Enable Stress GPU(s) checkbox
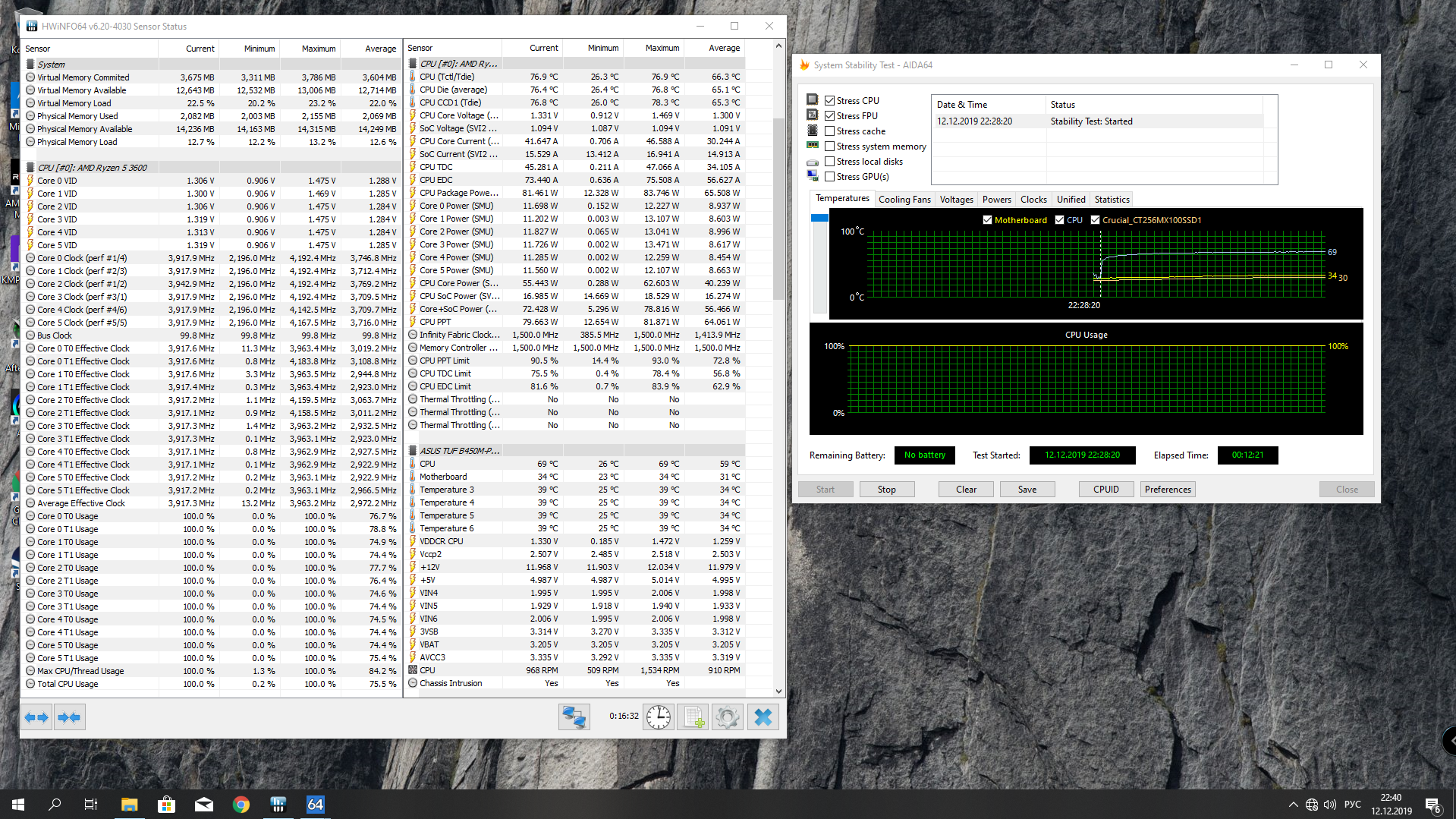This screenshot has height=819, width=1456. click(x=830, y=176)
